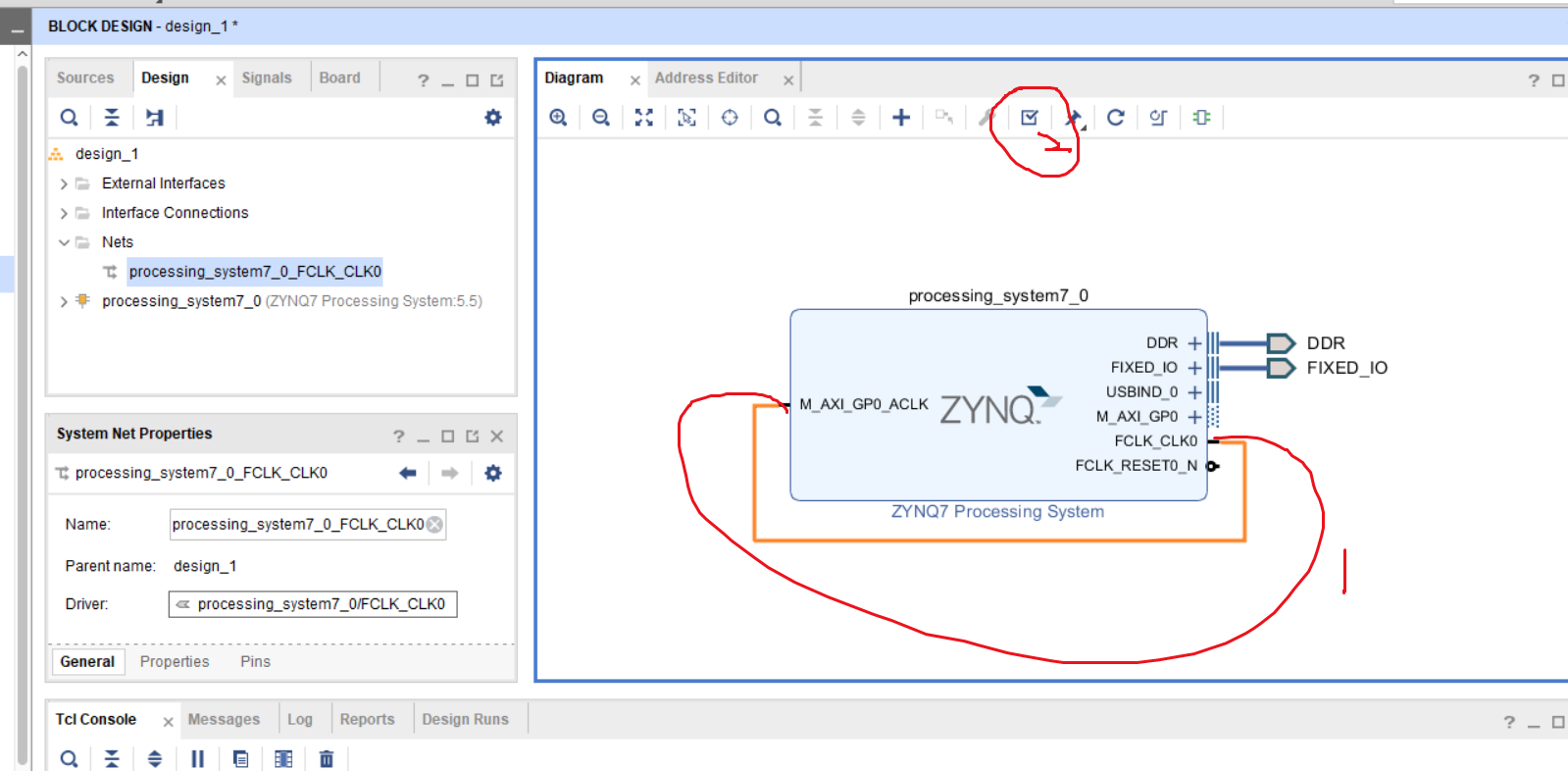Switch to Pins tab in Net Properties
The image size is (1568, 771).
click(255, 662)
